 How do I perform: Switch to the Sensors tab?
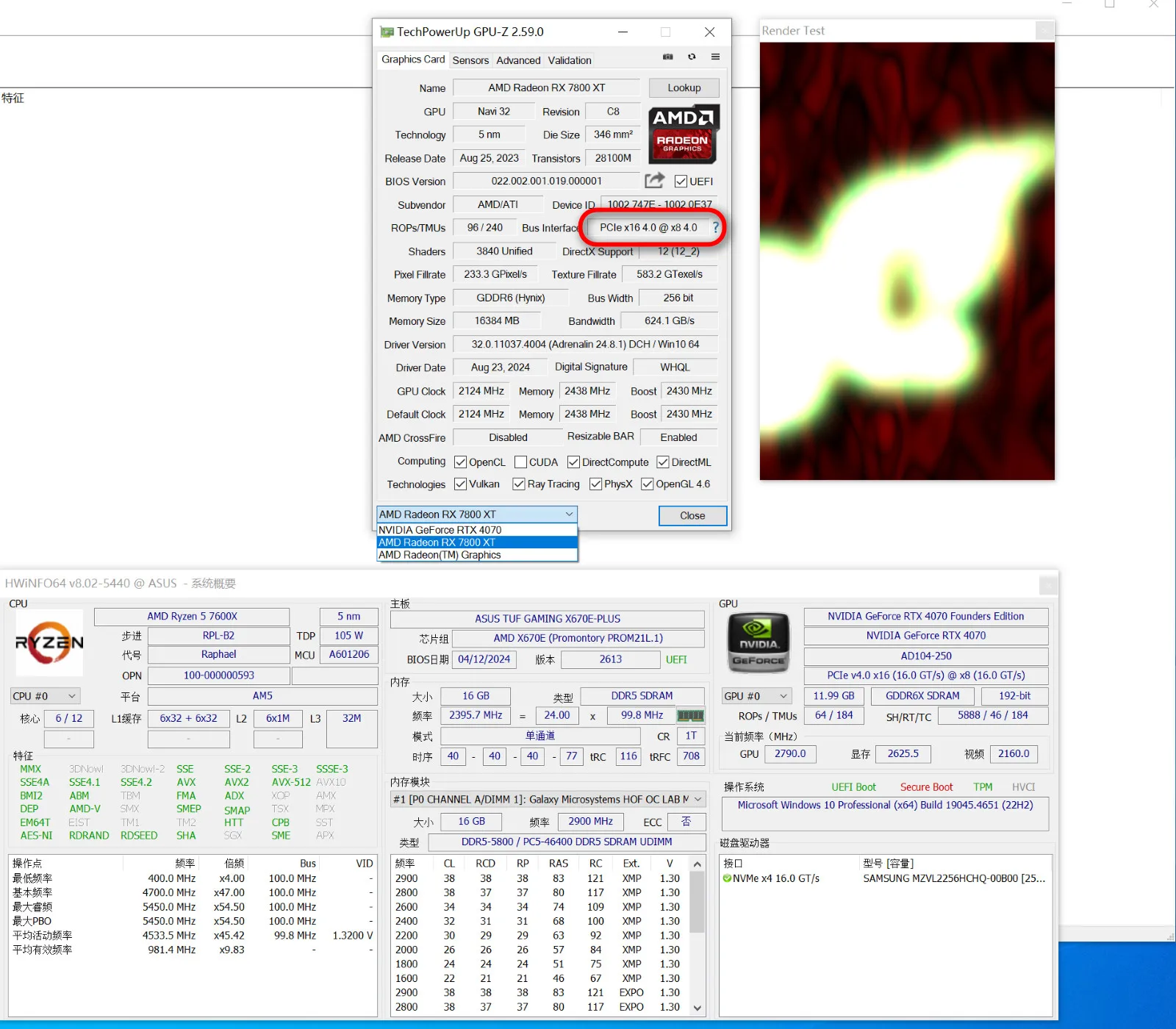pos(470,60)
